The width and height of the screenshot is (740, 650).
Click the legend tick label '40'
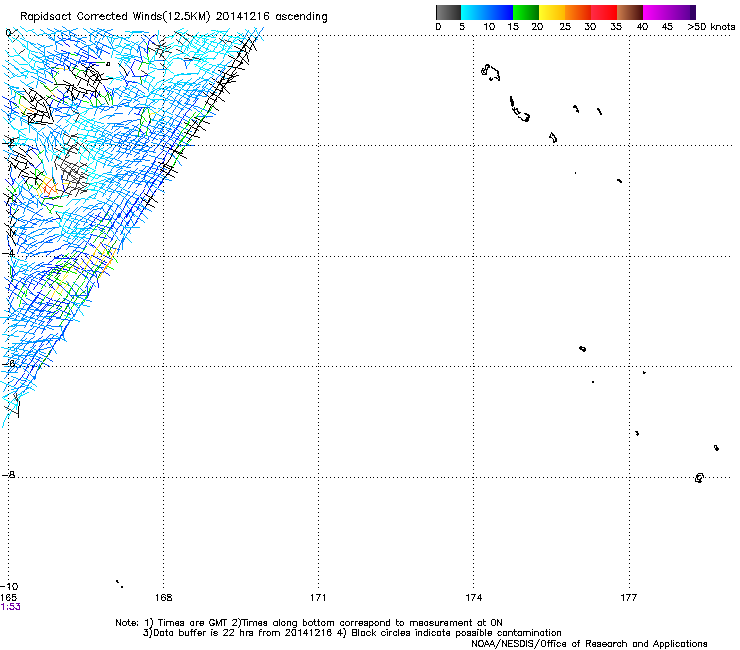(642, 27)
